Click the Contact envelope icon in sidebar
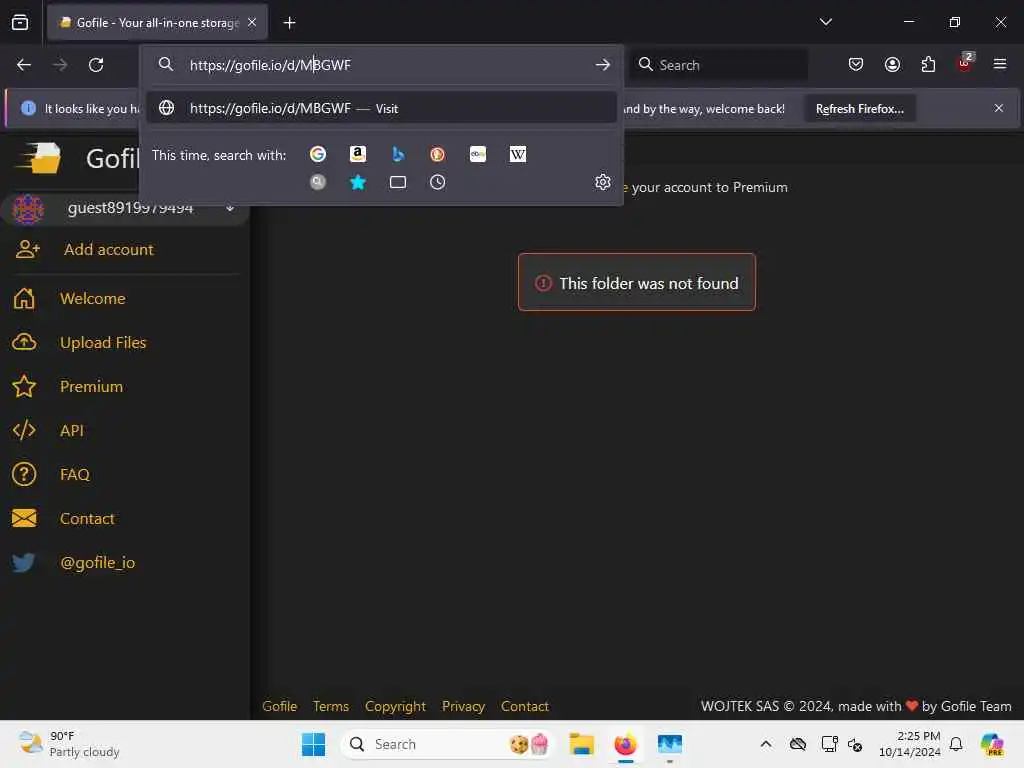Viewport: 1024px width, 768px height. [x=24, y=519]
